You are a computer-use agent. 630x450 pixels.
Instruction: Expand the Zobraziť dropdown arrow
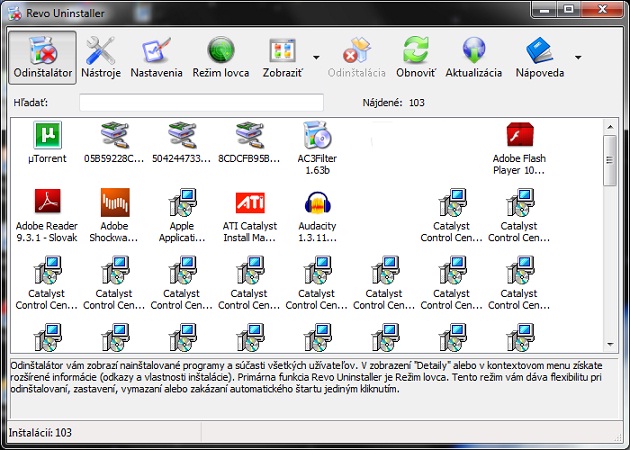(x=316, y=57)
